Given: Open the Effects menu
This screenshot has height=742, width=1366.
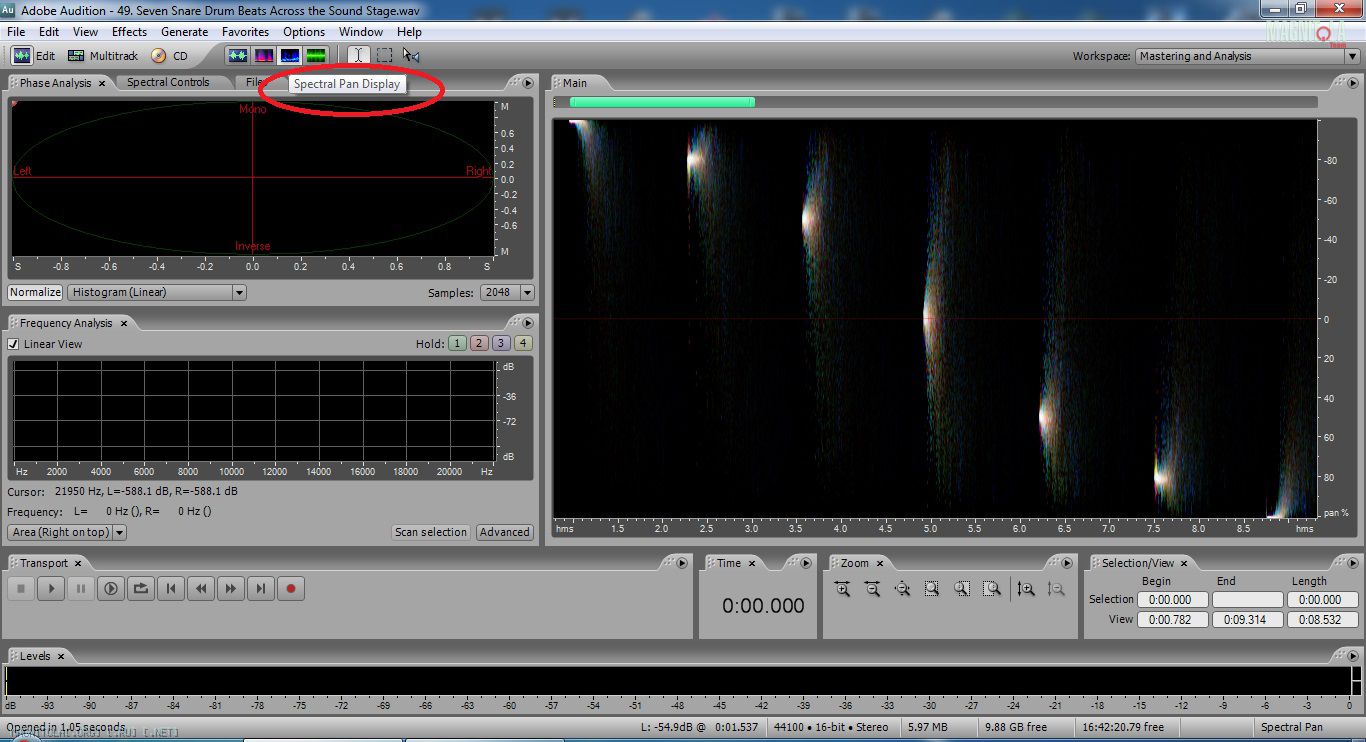Looking at the screenshot, I should click(x=129, y=32).
